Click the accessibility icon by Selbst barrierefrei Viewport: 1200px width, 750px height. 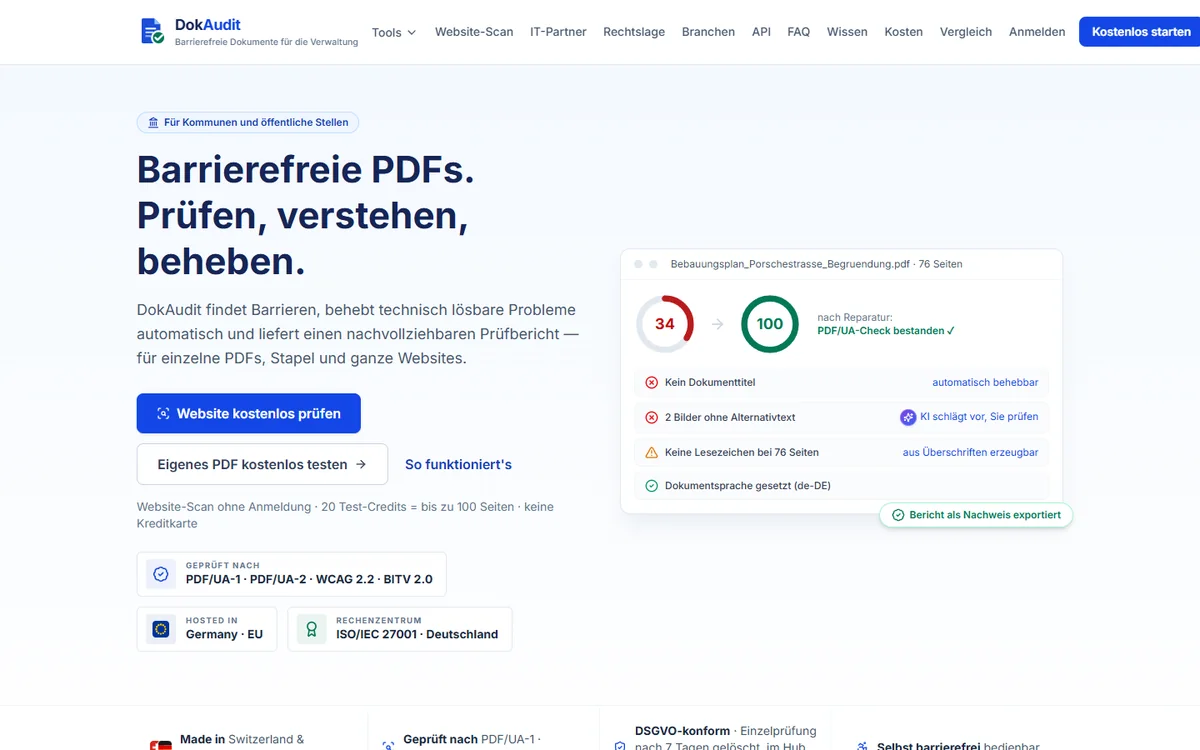tap(863, 746)
